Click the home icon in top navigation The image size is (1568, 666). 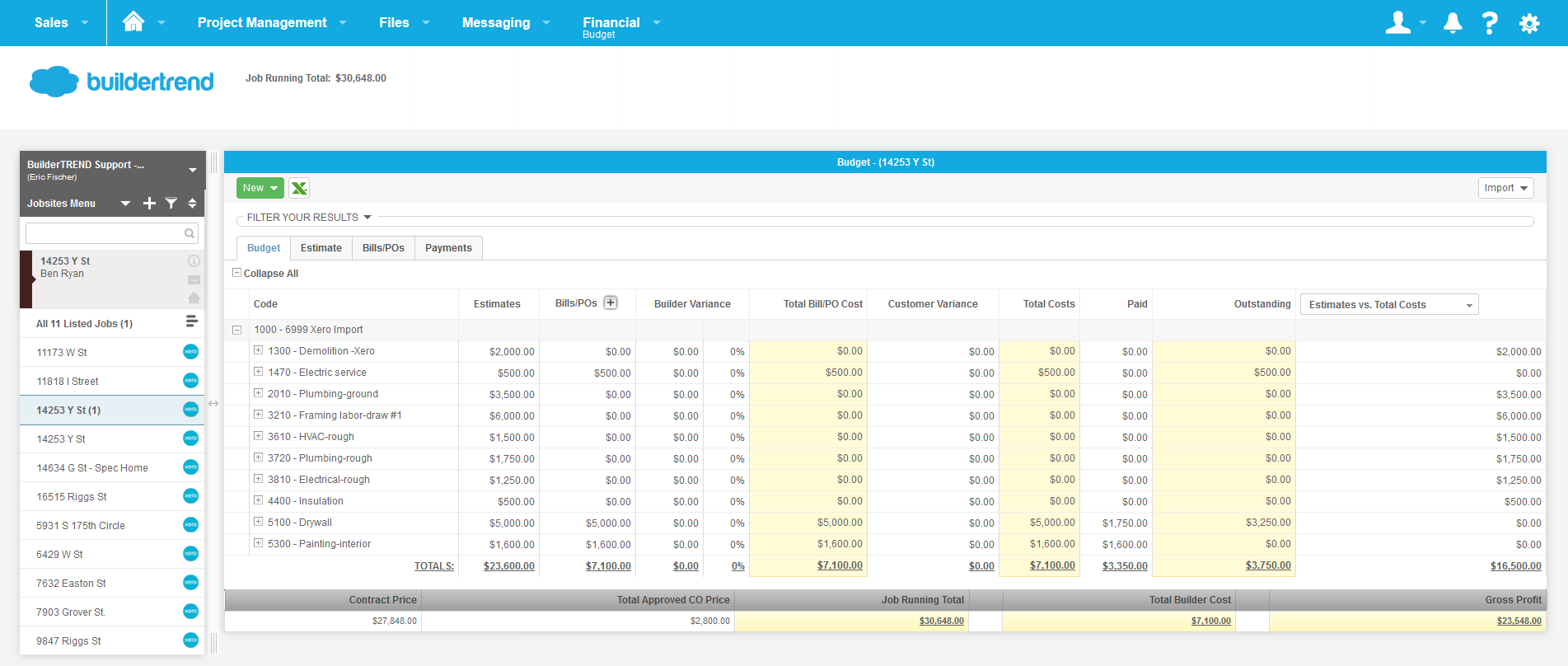click(x=133, y=22)
